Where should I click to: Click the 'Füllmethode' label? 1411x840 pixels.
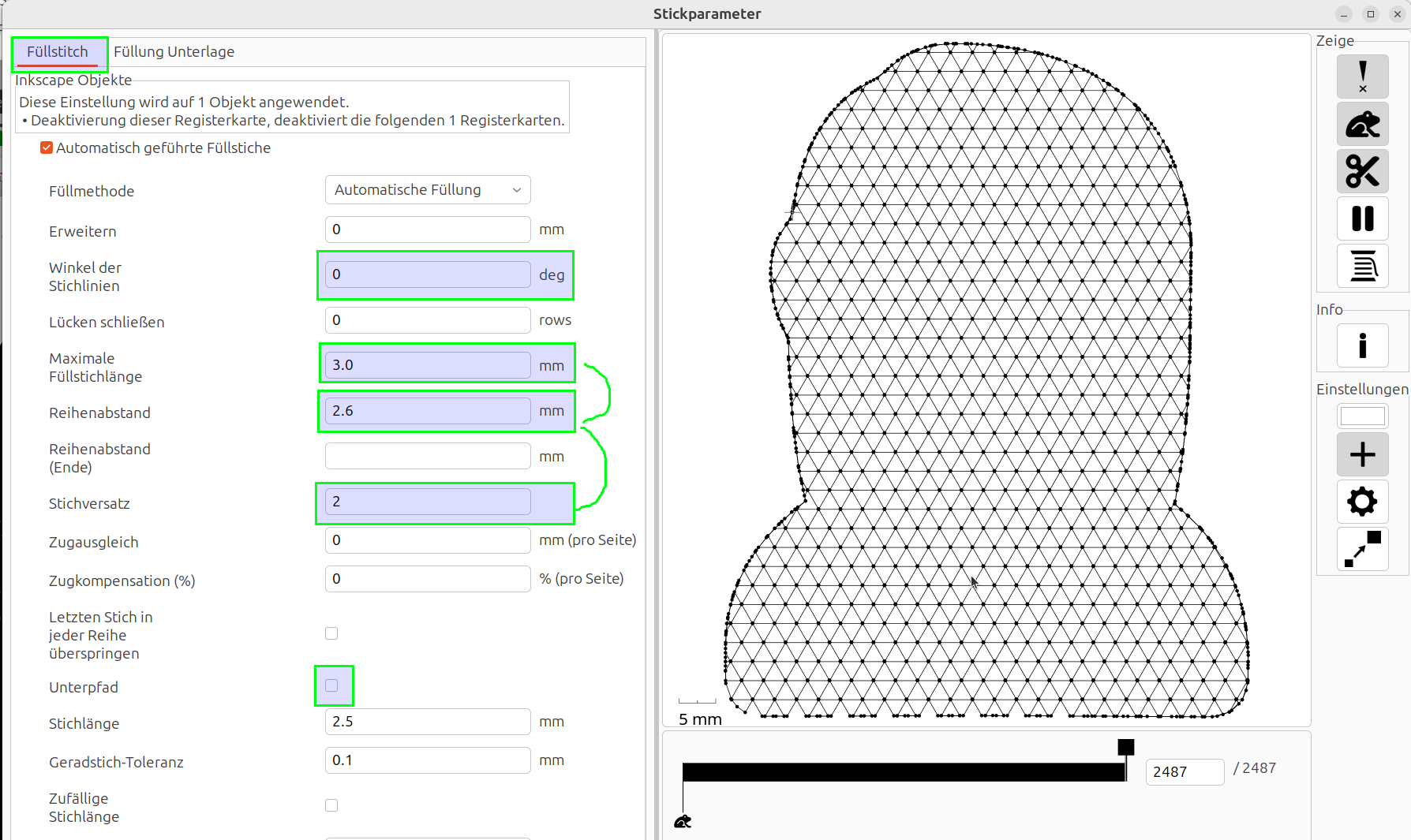(92, 192)
